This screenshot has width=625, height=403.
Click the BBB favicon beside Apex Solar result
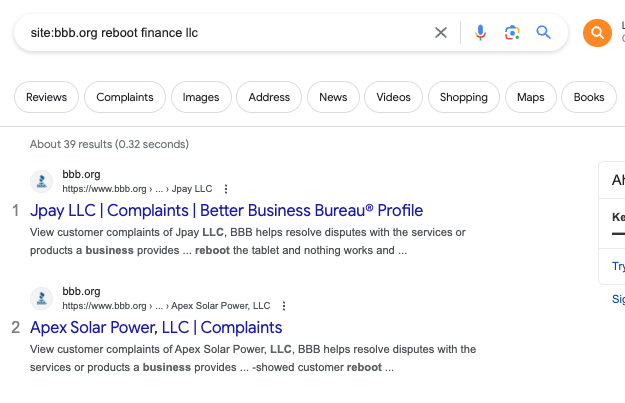click(x=42, y=298)
